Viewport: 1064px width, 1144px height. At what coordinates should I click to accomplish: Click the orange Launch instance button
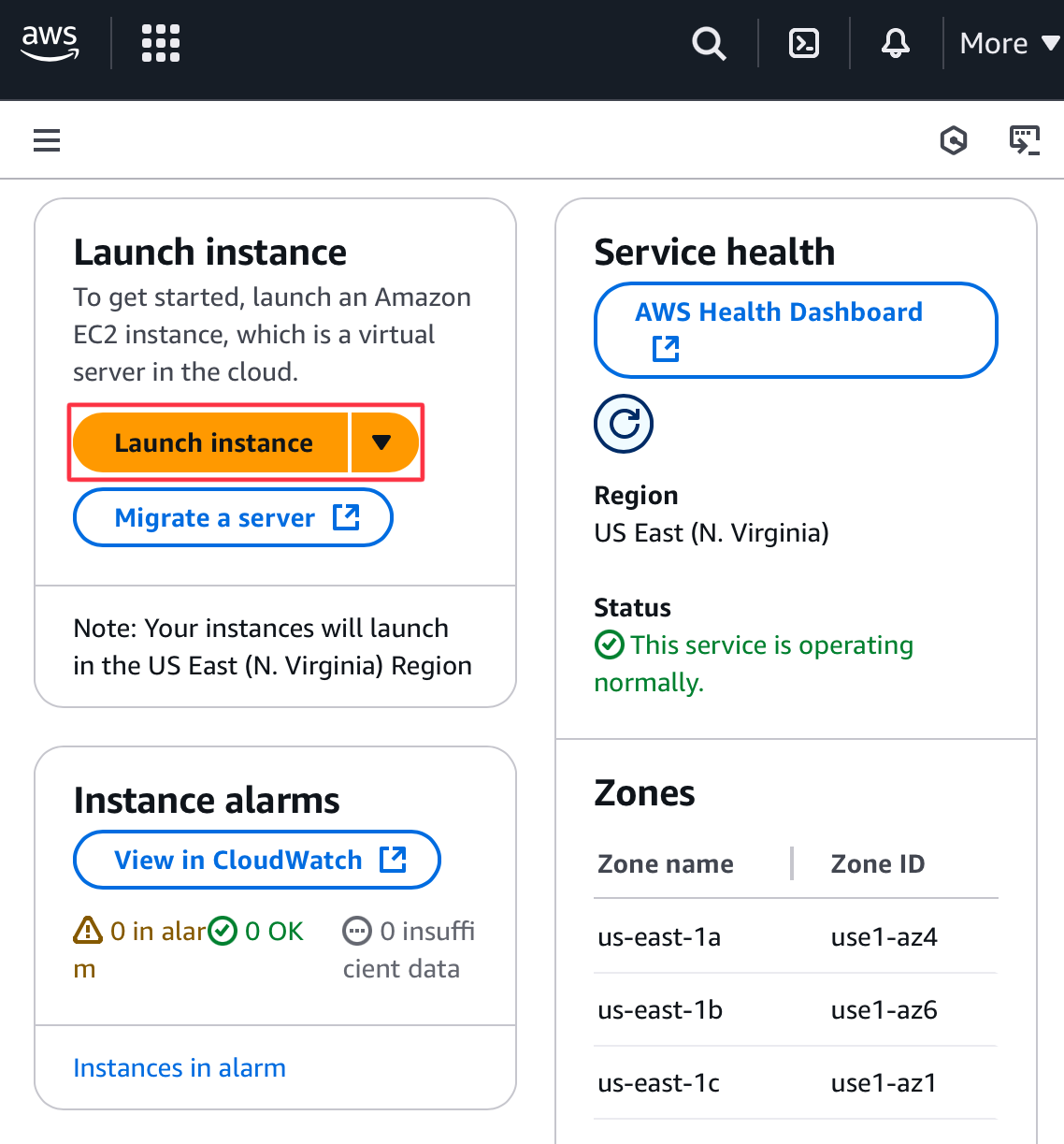point(211,442)
